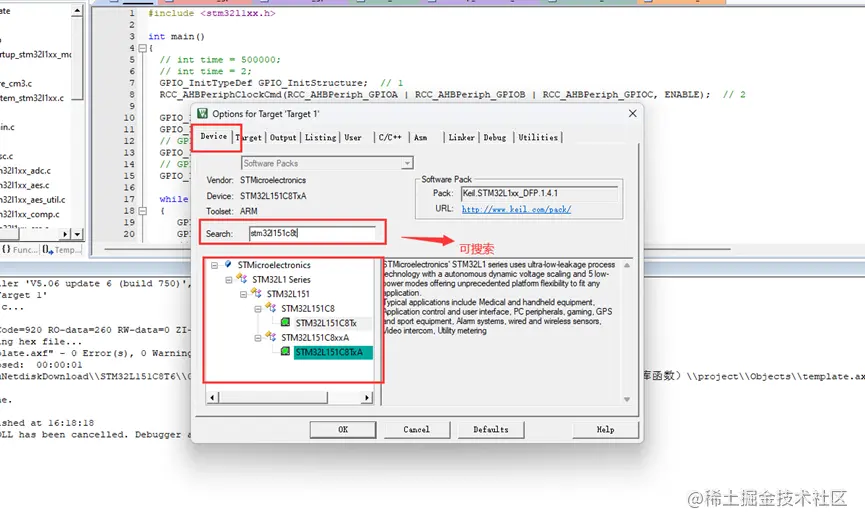This screenshot has width=865, height=526.
Task: Click the project pane scroll-right arrow
Action: (66, 234)
